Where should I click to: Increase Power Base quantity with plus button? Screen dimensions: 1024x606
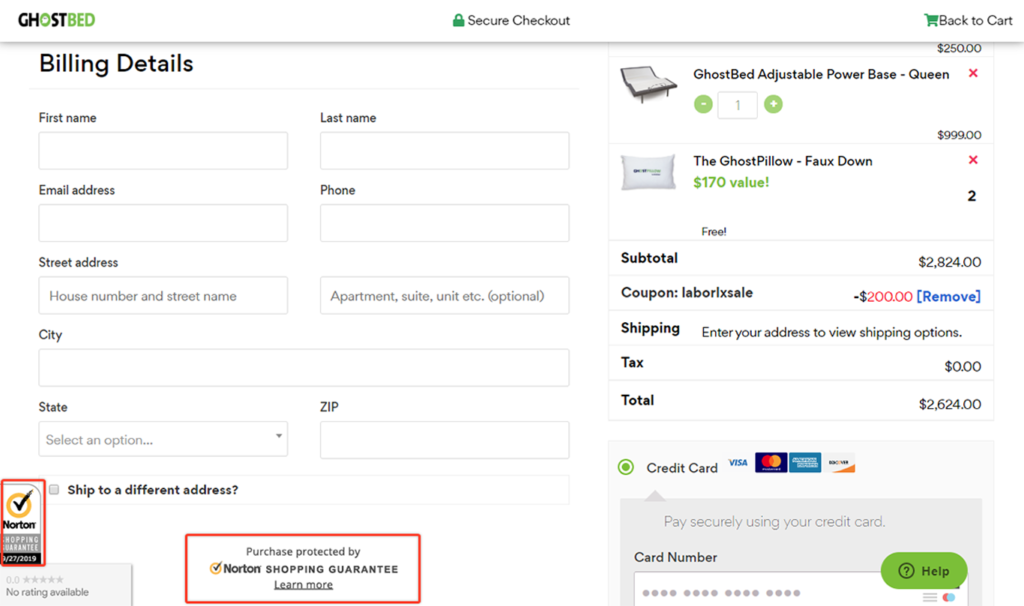pos(773,104)
